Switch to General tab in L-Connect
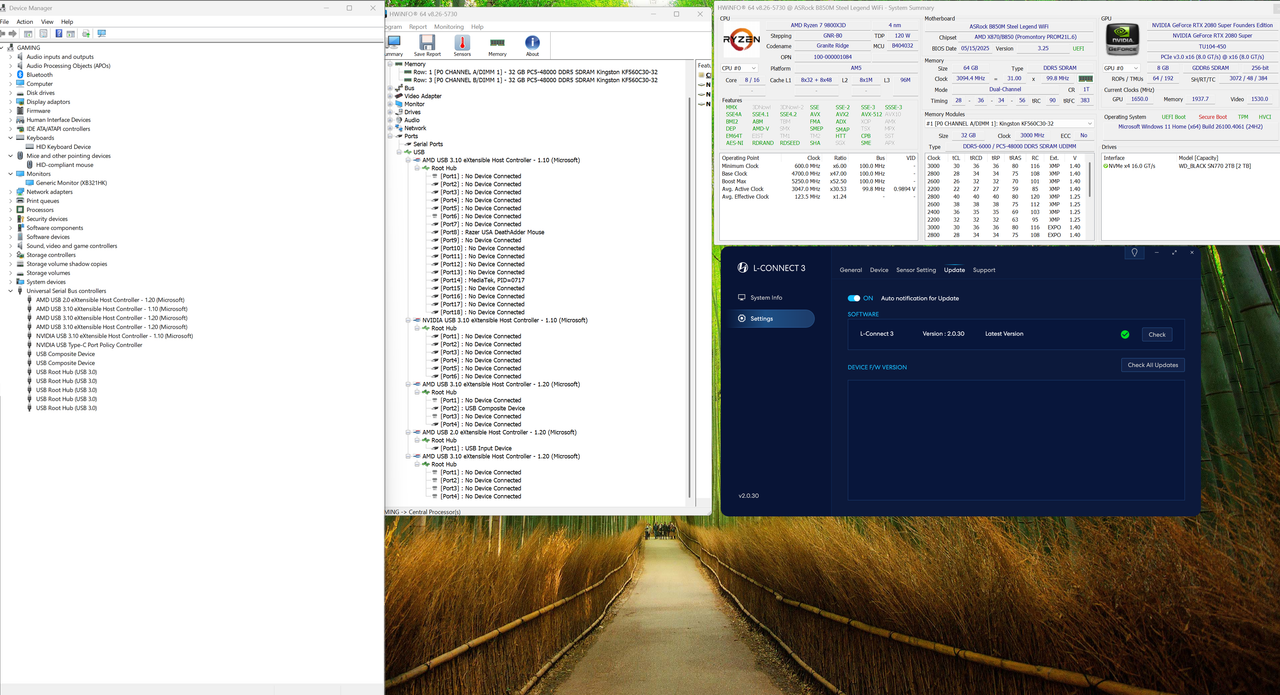 [x=851, y=270]
